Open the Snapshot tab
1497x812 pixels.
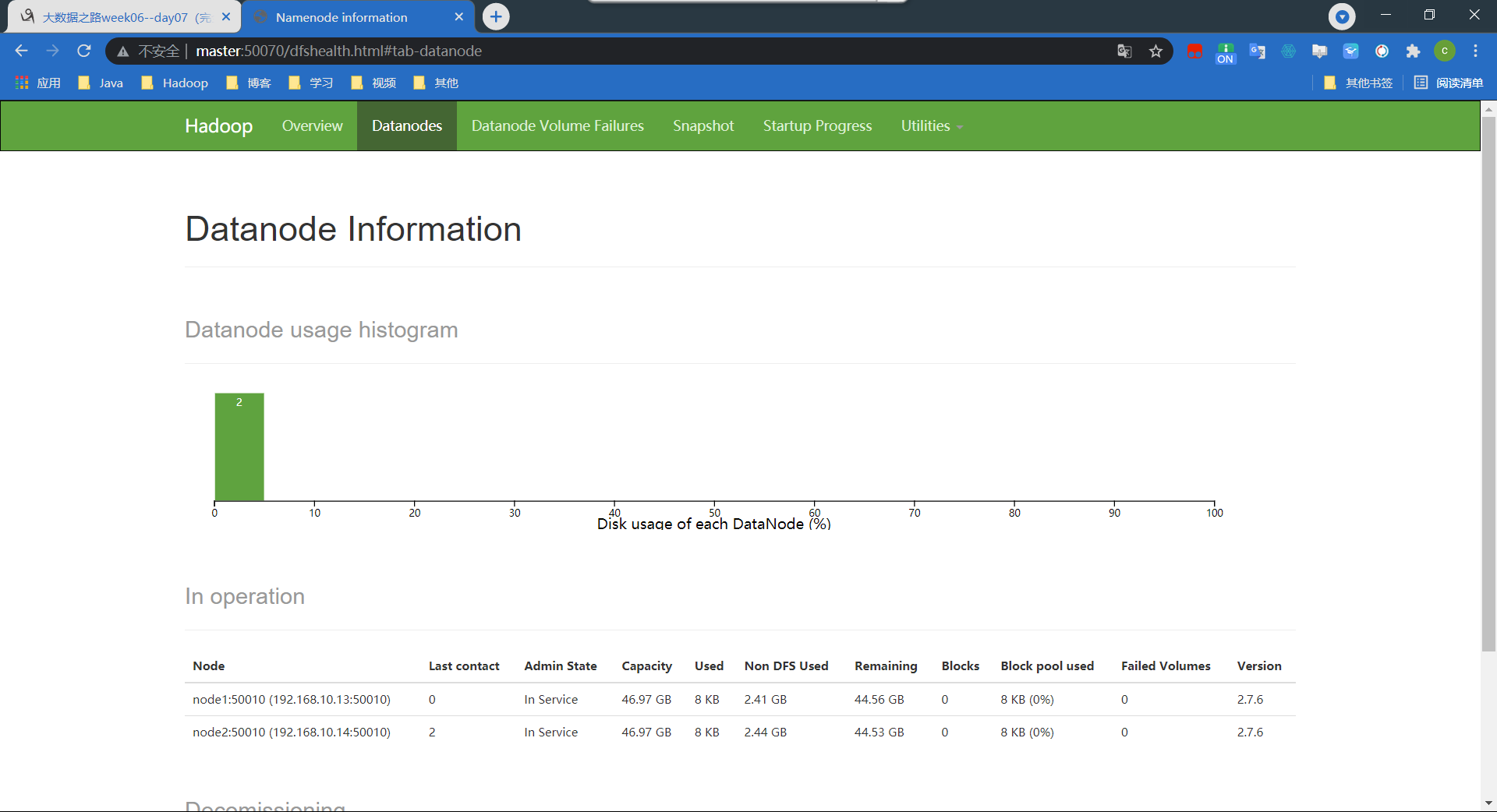[x=703, y=125]
